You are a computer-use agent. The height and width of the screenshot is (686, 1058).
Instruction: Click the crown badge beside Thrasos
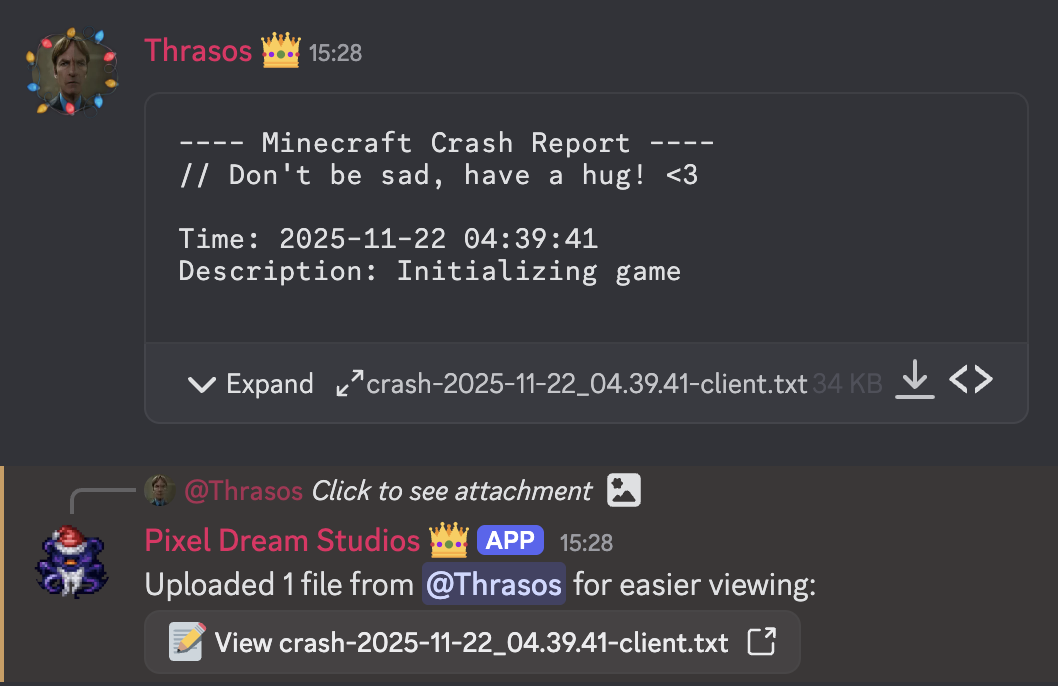point(281,51)
